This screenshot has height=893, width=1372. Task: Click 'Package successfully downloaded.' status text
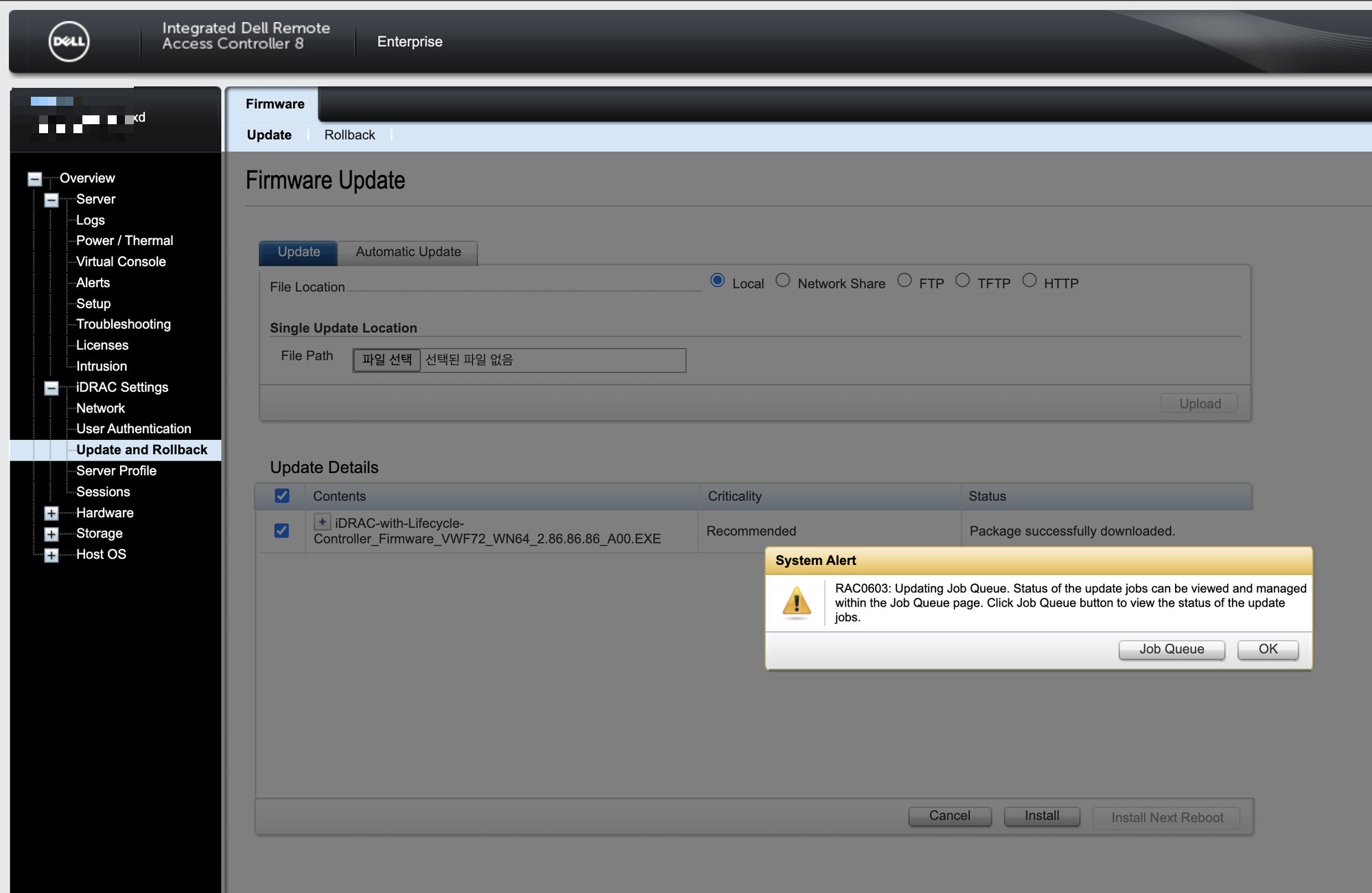1072,531
